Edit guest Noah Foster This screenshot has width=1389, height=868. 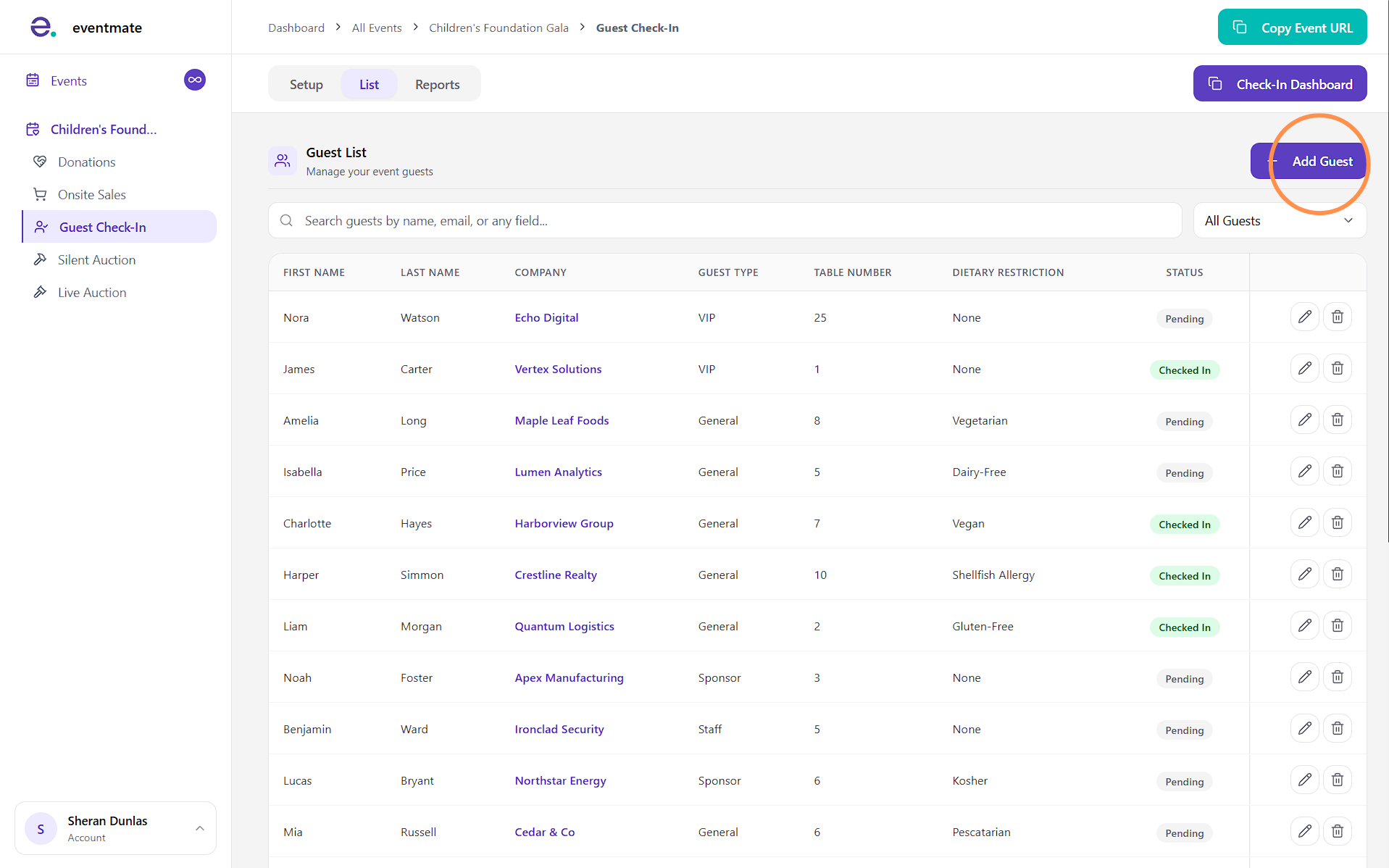(1304, 677)
